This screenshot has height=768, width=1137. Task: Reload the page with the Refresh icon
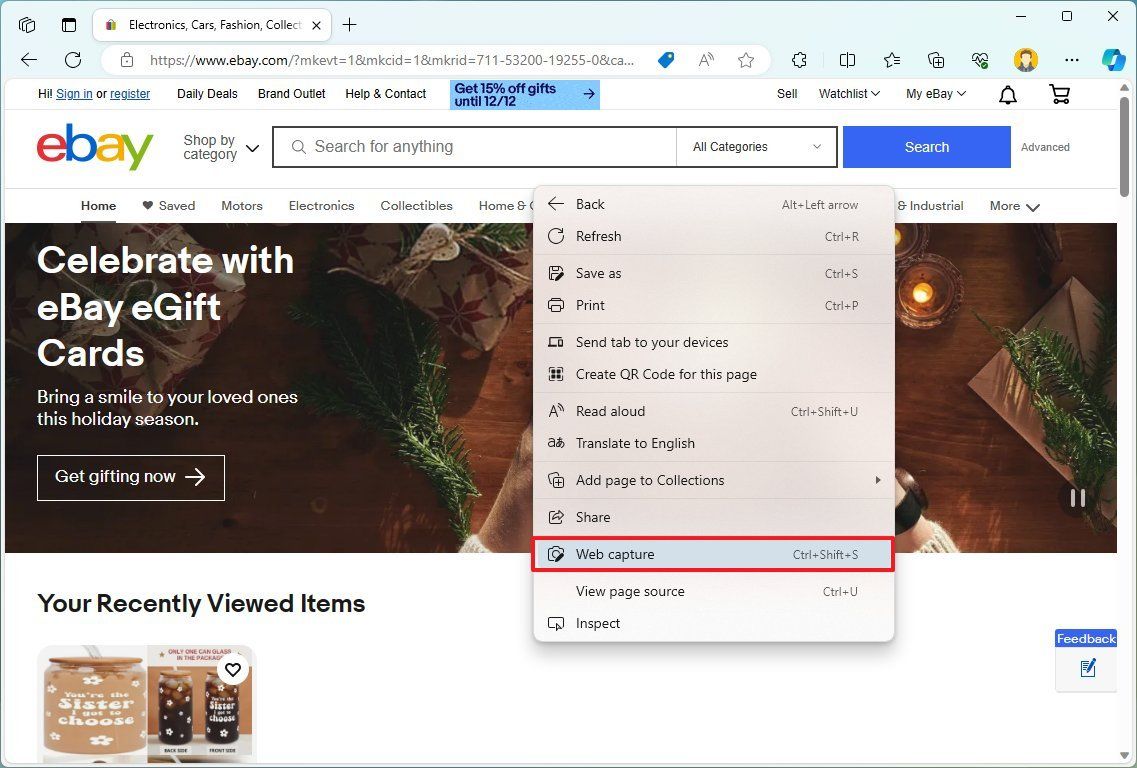pos(72,60)
